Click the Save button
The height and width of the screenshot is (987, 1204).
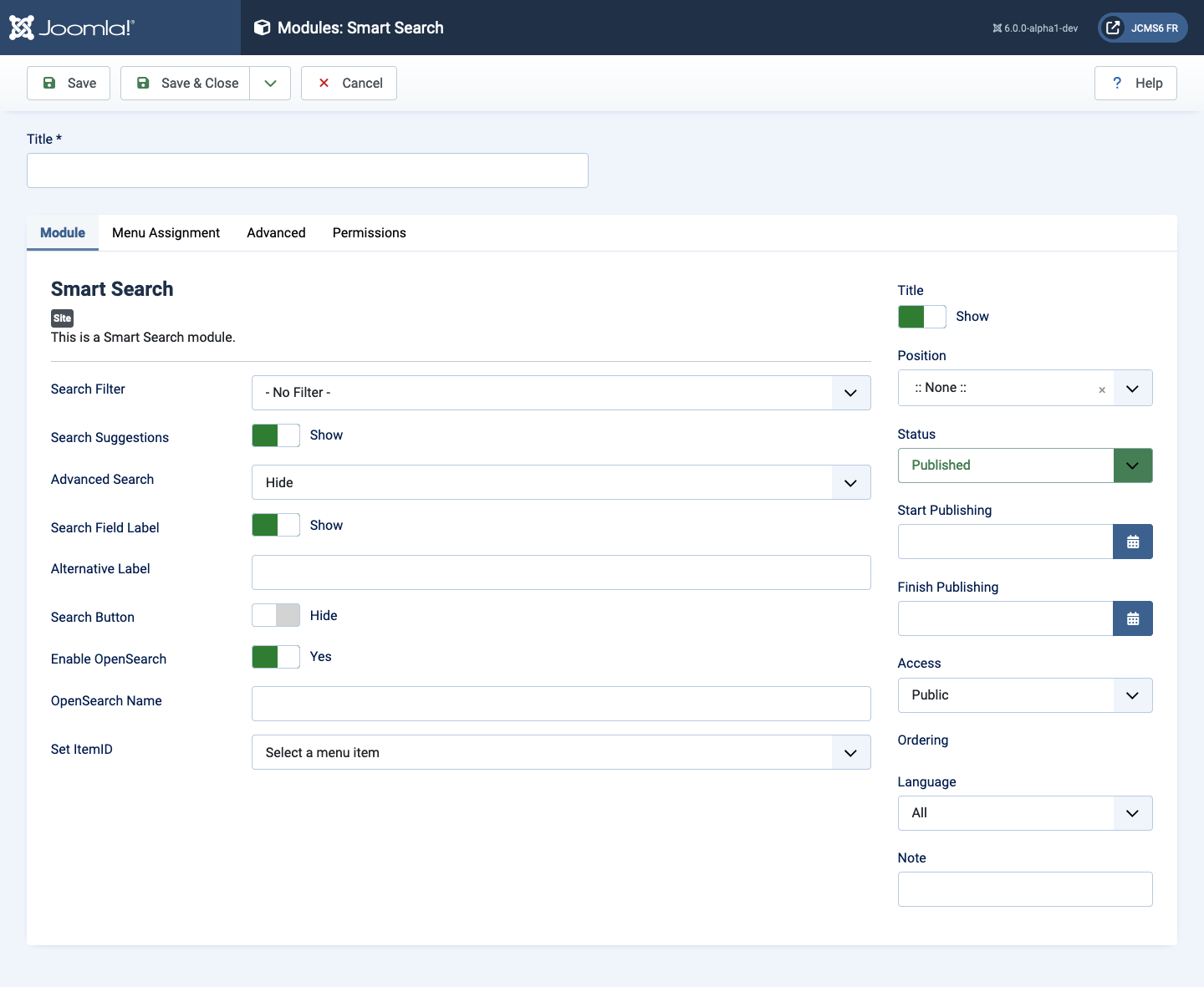(x=69, y=83)
